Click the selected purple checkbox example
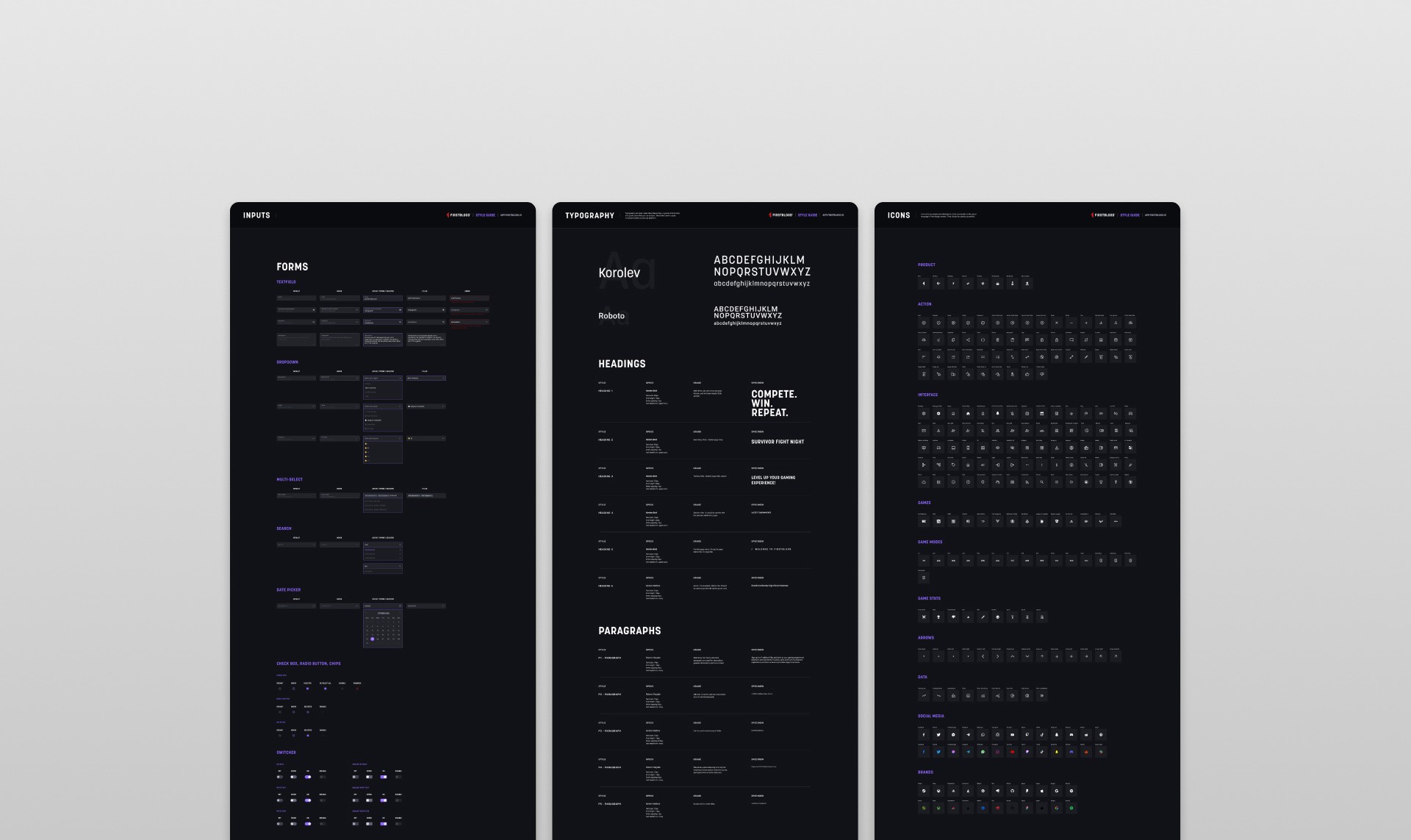The image size is (1411, 840). coord(308,689)
